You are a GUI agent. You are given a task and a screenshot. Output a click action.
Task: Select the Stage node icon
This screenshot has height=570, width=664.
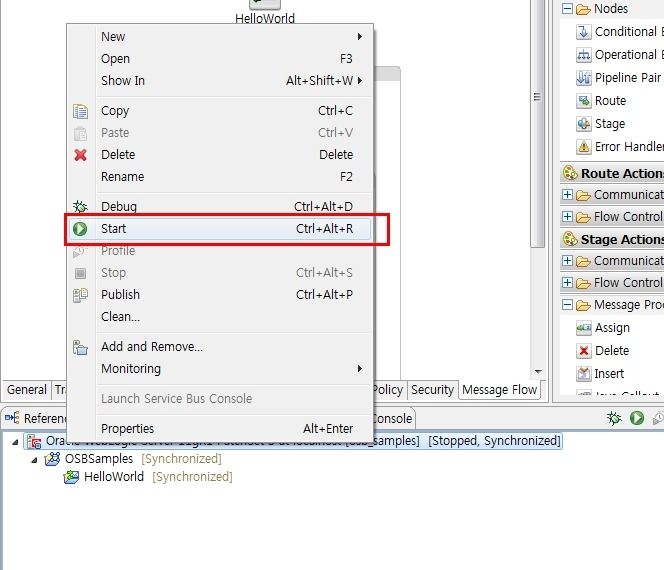pos(584,124)
